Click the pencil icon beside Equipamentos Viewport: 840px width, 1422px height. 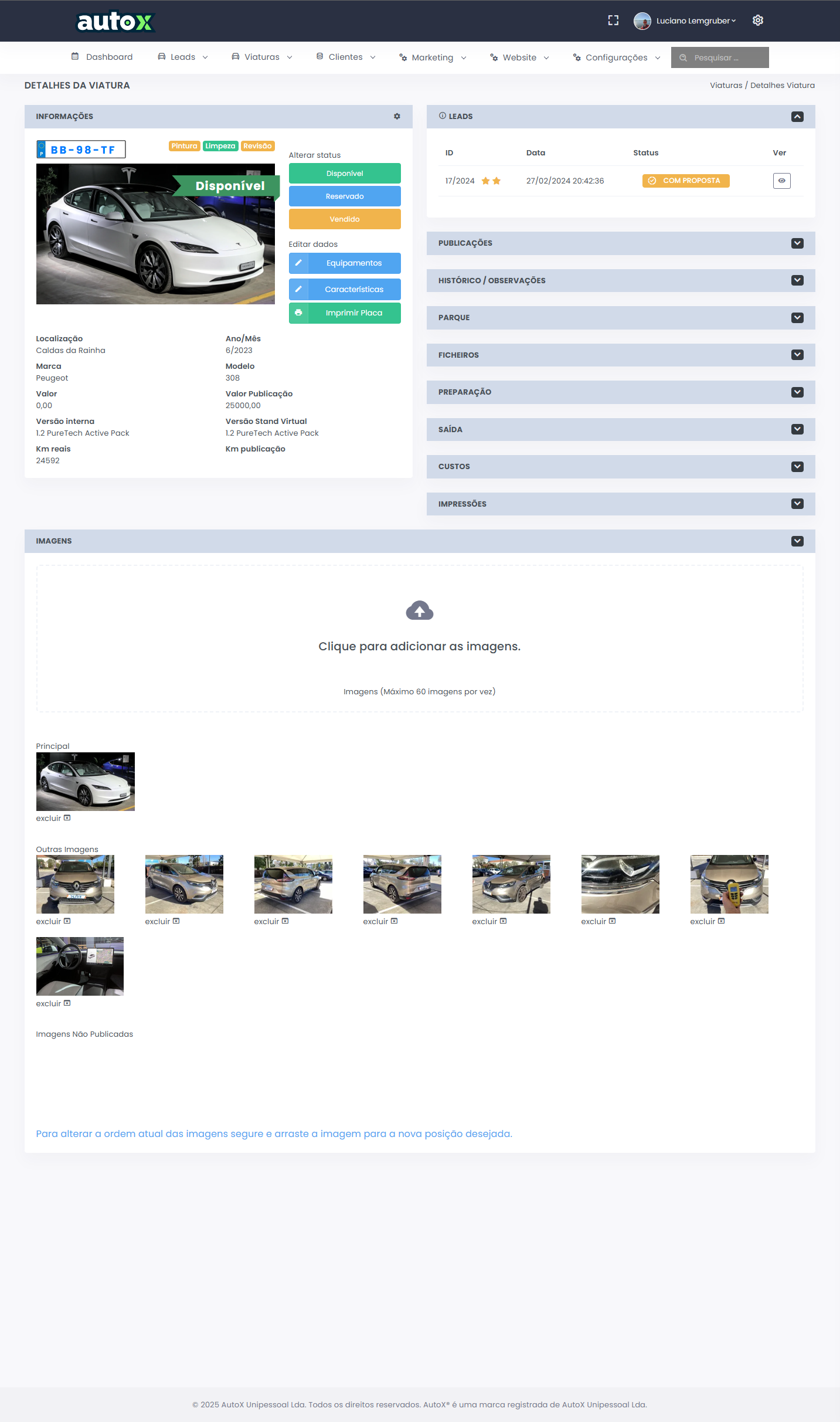pos(298,263)
